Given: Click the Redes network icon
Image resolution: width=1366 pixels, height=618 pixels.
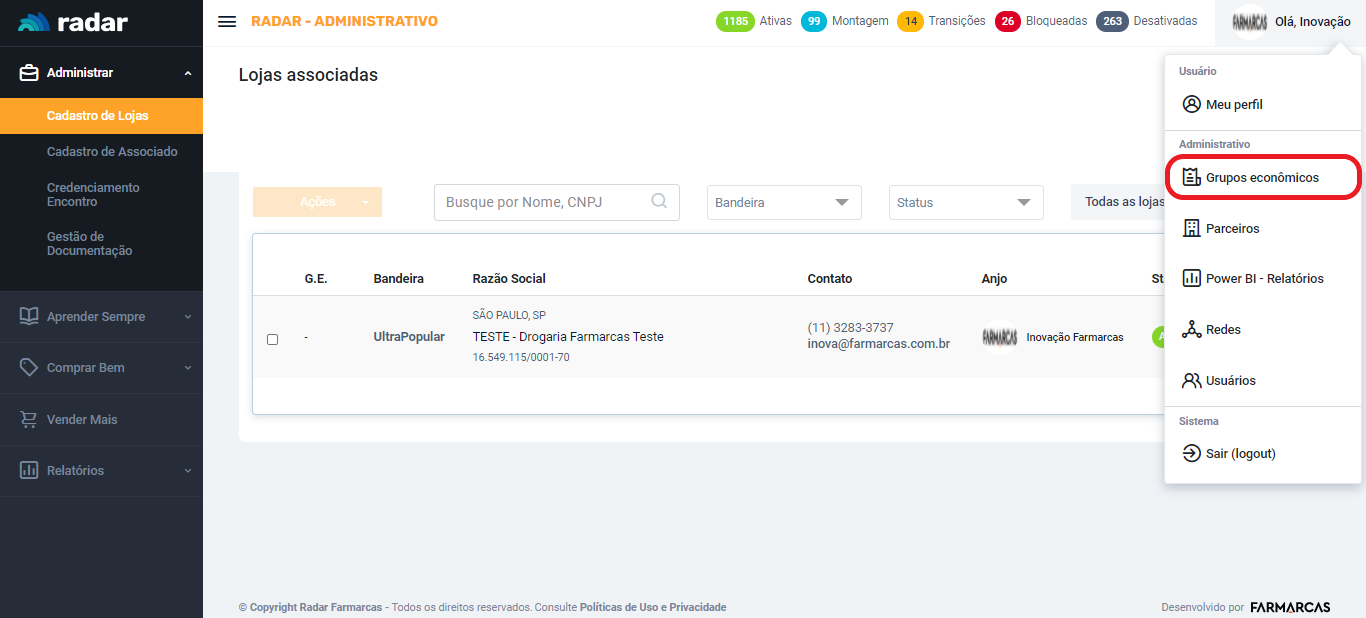Looking at the screenshot, I should pyautogui.click(x=1191, y=330).
